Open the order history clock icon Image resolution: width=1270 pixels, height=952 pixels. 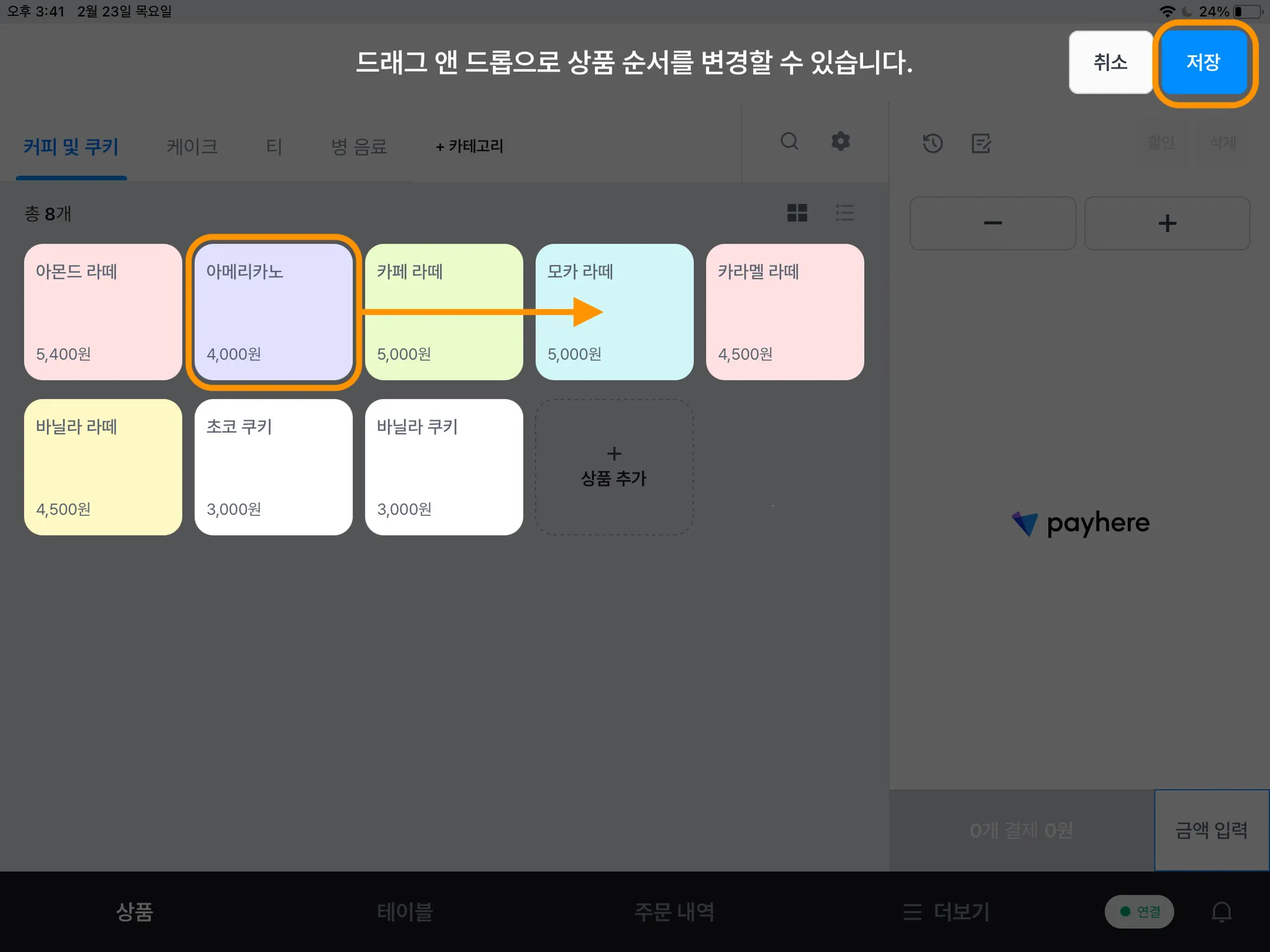932,143
